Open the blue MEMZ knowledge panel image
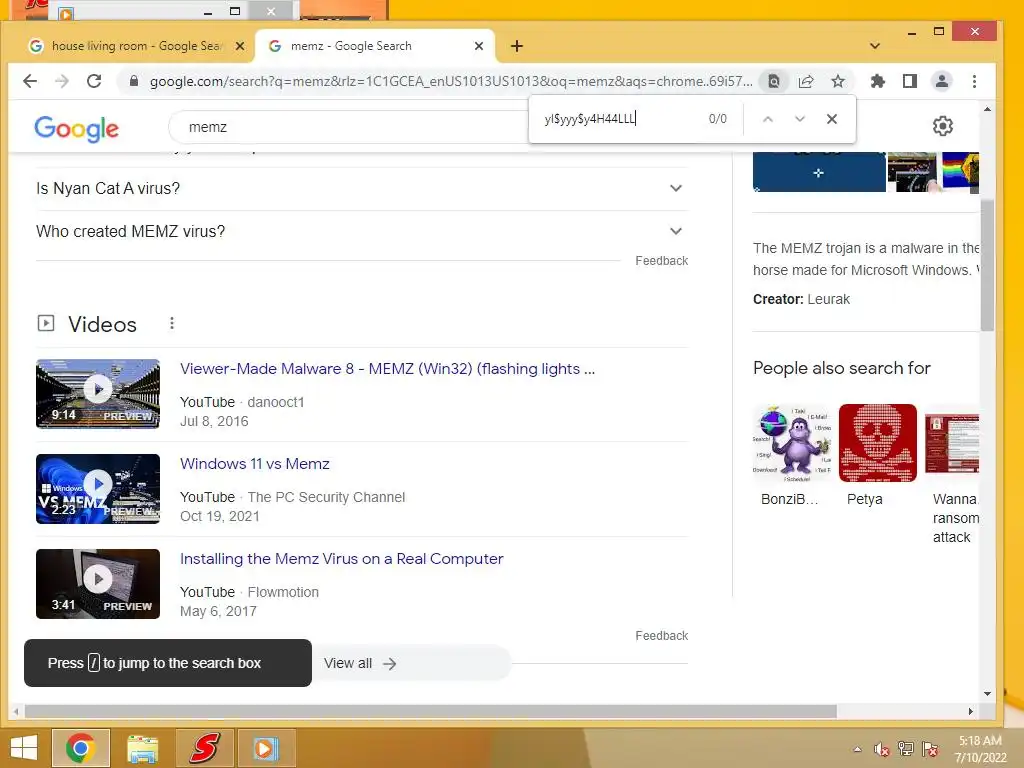The image size is (1024, 768). [819, 172]
